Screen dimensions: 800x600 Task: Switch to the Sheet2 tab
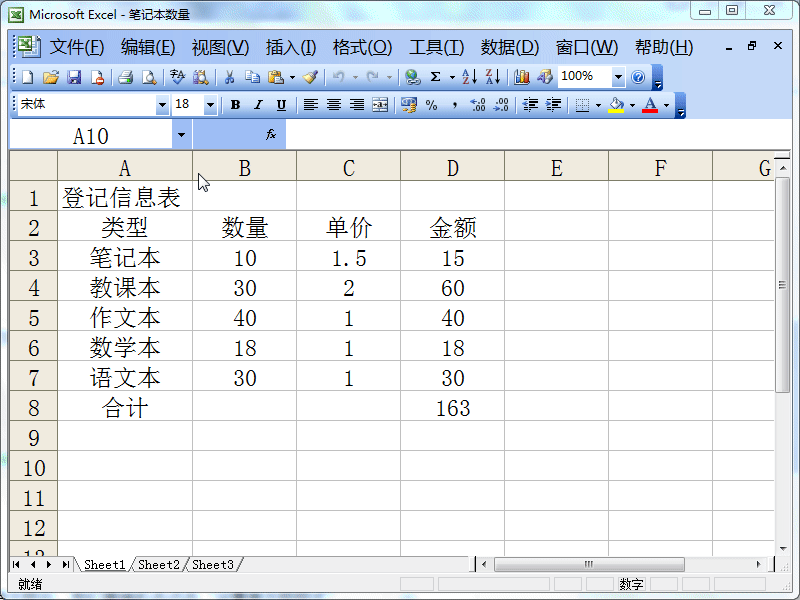click(x=158, y=564)
